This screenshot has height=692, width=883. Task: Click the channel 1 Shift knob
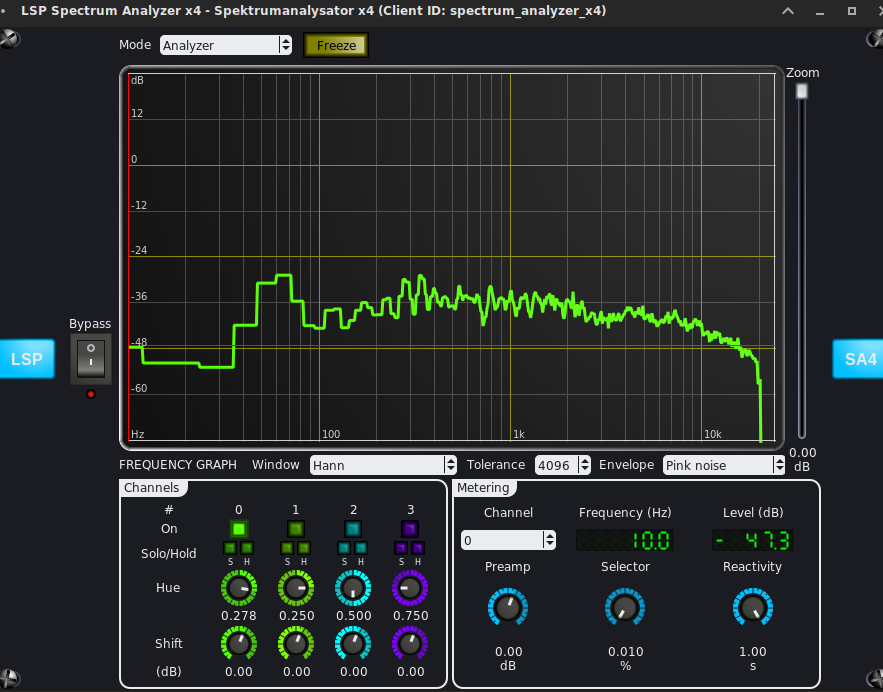296,645
